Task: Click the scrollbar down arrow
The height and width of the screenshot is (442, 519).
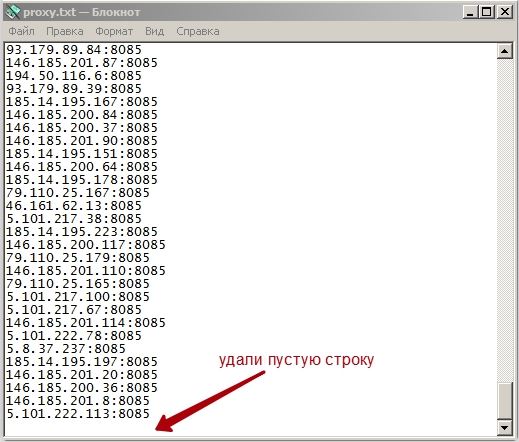Action: (504, 427)
